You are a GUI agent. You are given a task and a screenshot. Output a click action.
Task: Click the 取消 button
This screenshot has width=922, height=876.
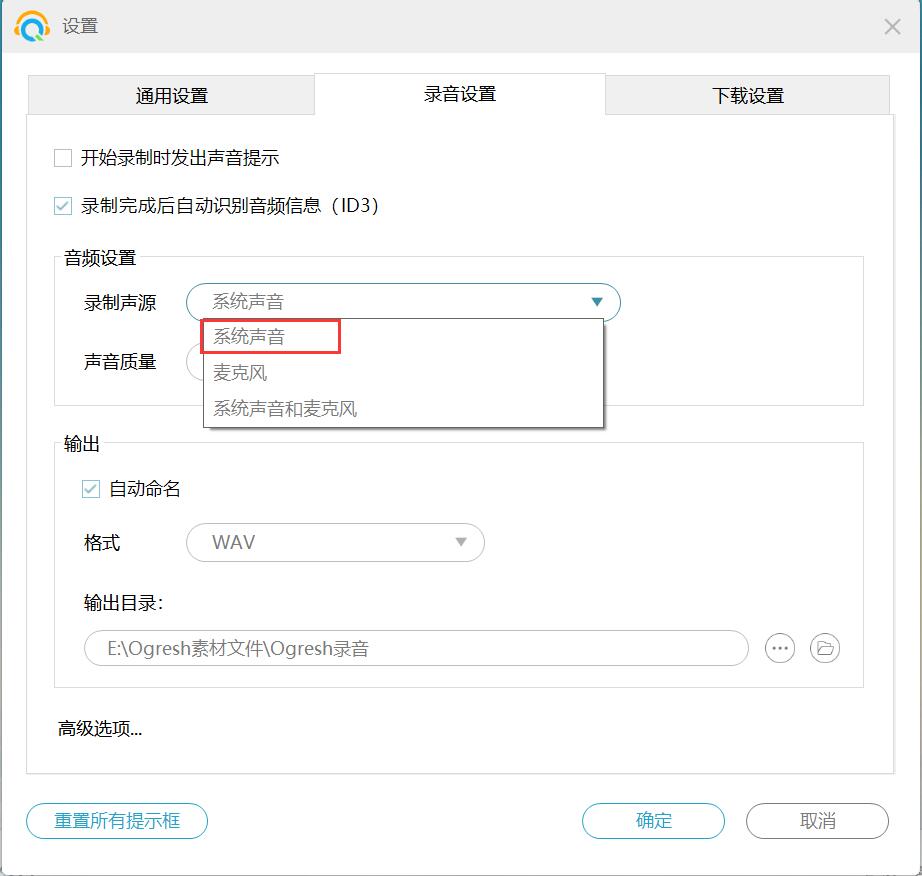click(x=816, y=821)
